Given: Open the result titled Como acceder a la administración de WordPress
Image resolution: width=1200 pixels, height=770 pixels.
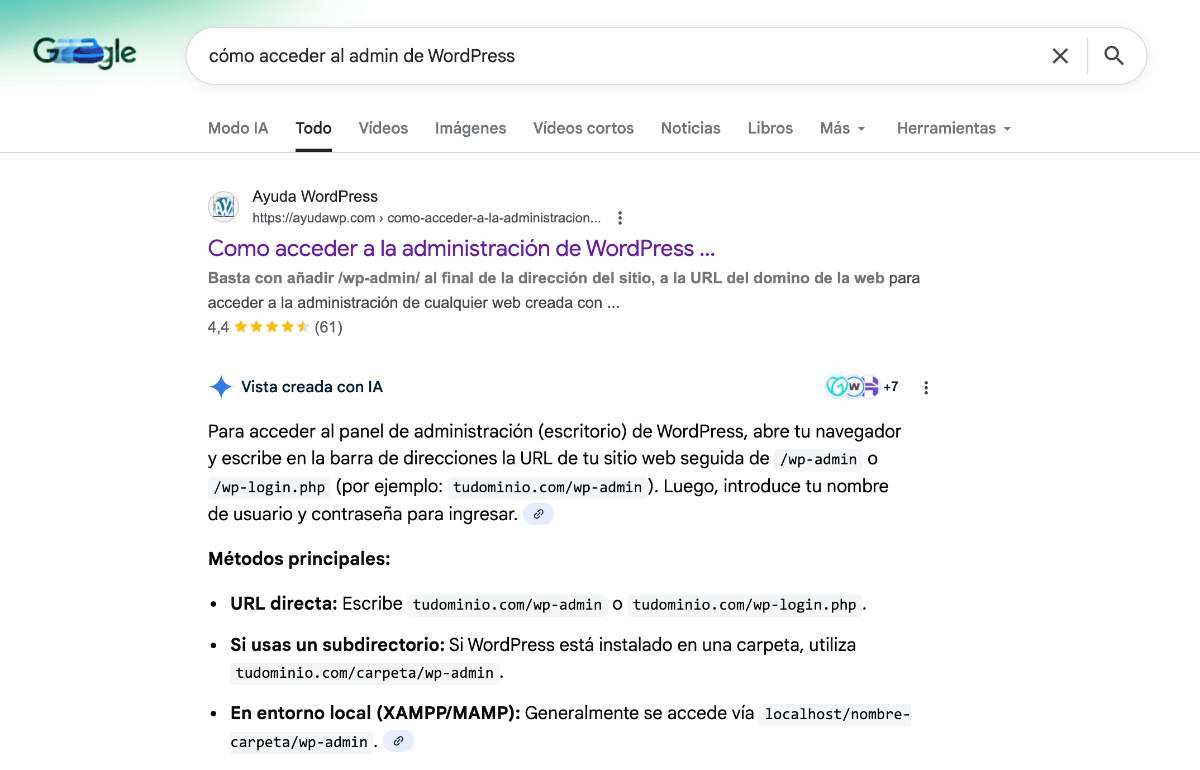Looking at the screenshot, I should tap(460, 248).
